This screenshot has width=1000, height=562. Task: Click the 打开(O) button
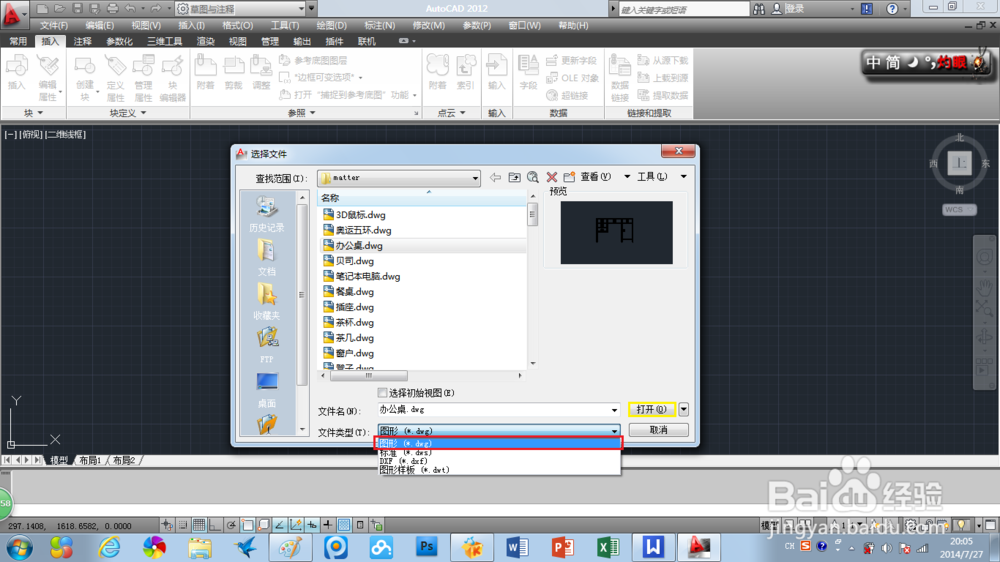[x=652, y=409]
